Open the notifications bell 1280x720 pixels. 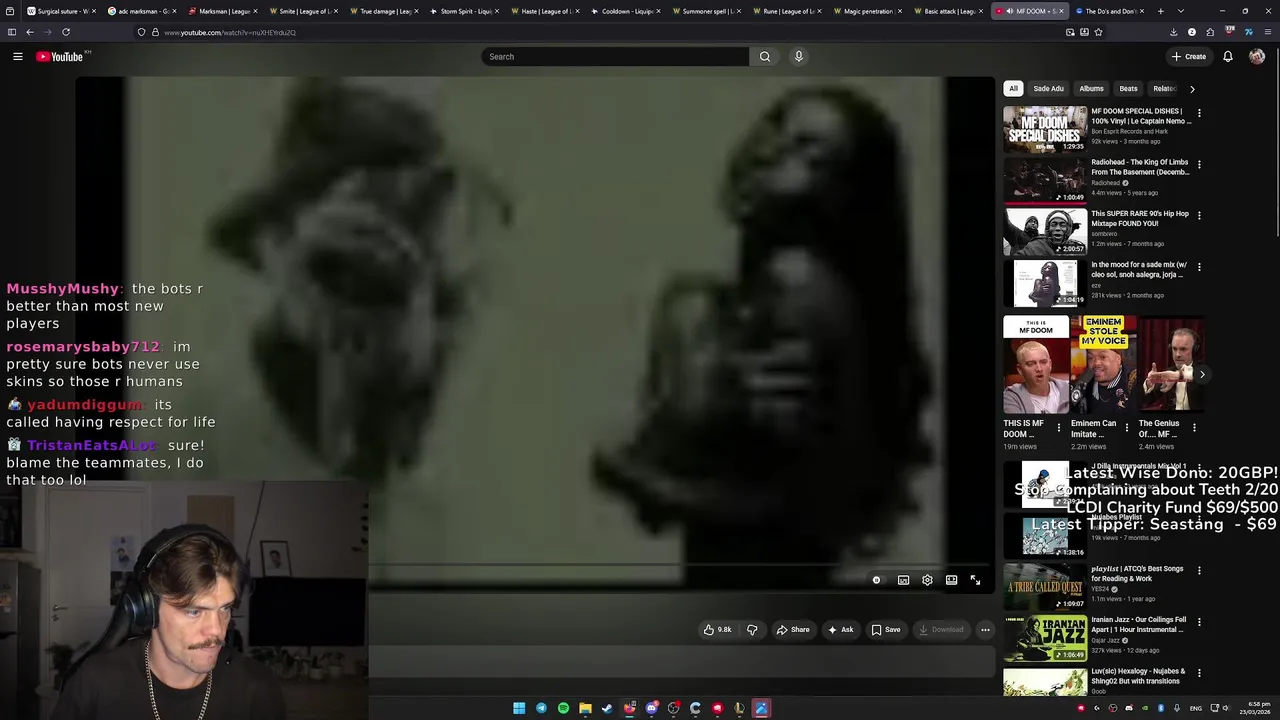click(x=1228, y=57)
